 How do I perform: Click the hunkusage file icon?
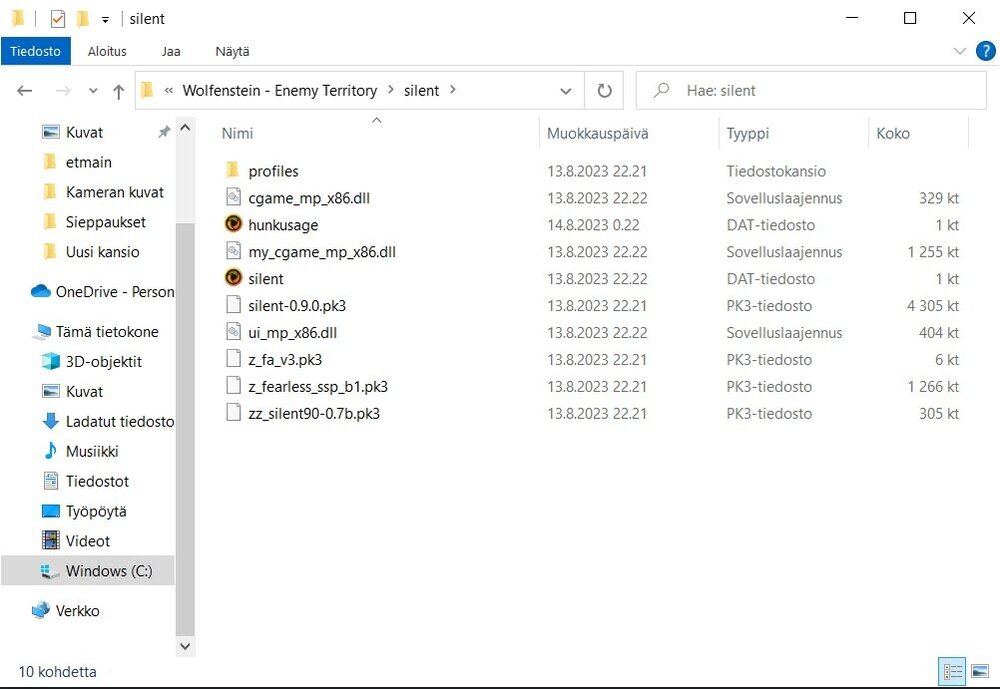[233, 224]
